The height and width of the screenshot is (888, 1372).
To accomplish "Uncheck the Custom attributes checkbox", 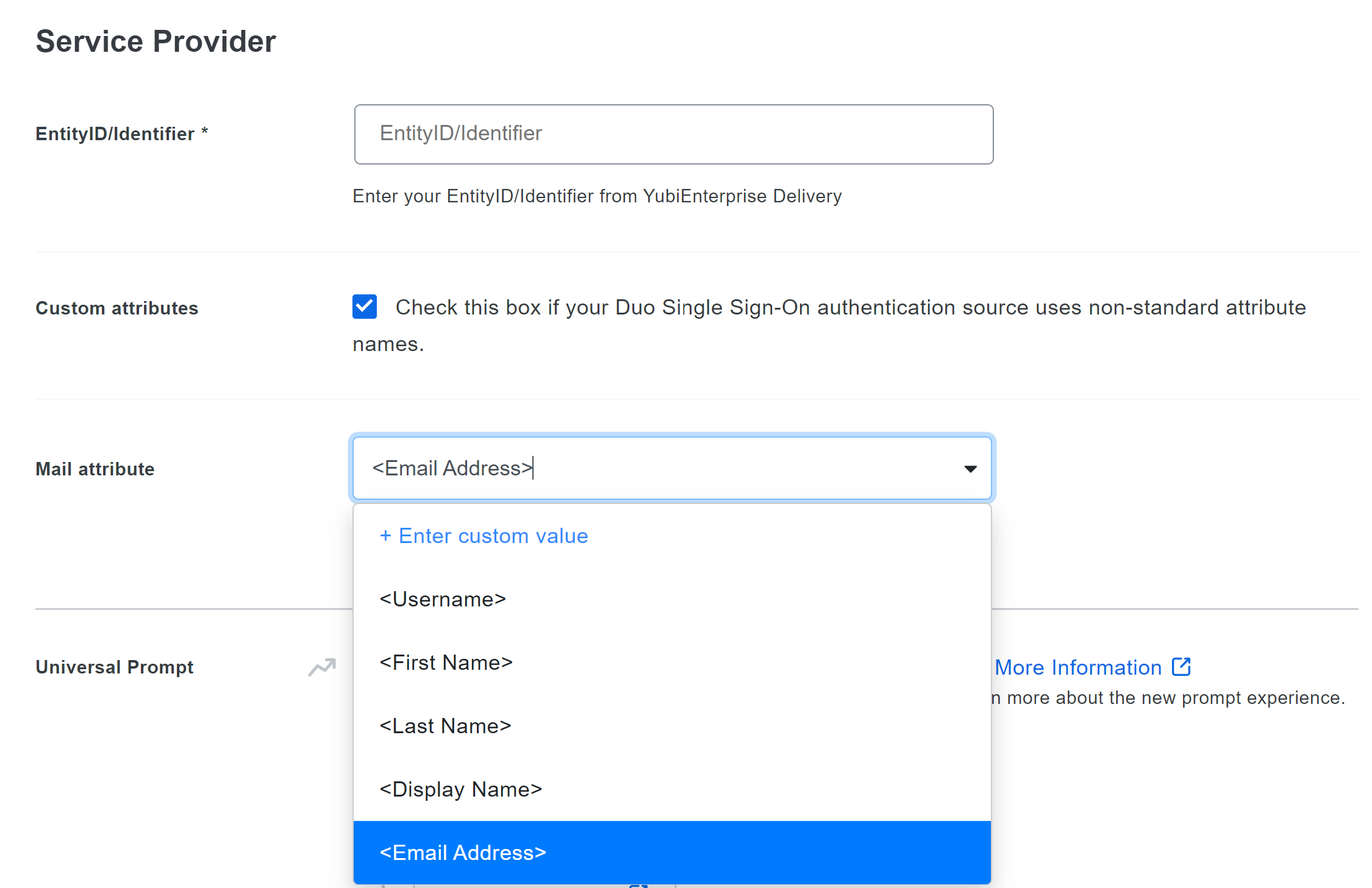I will pyautogui.click(x=365, y=307).
